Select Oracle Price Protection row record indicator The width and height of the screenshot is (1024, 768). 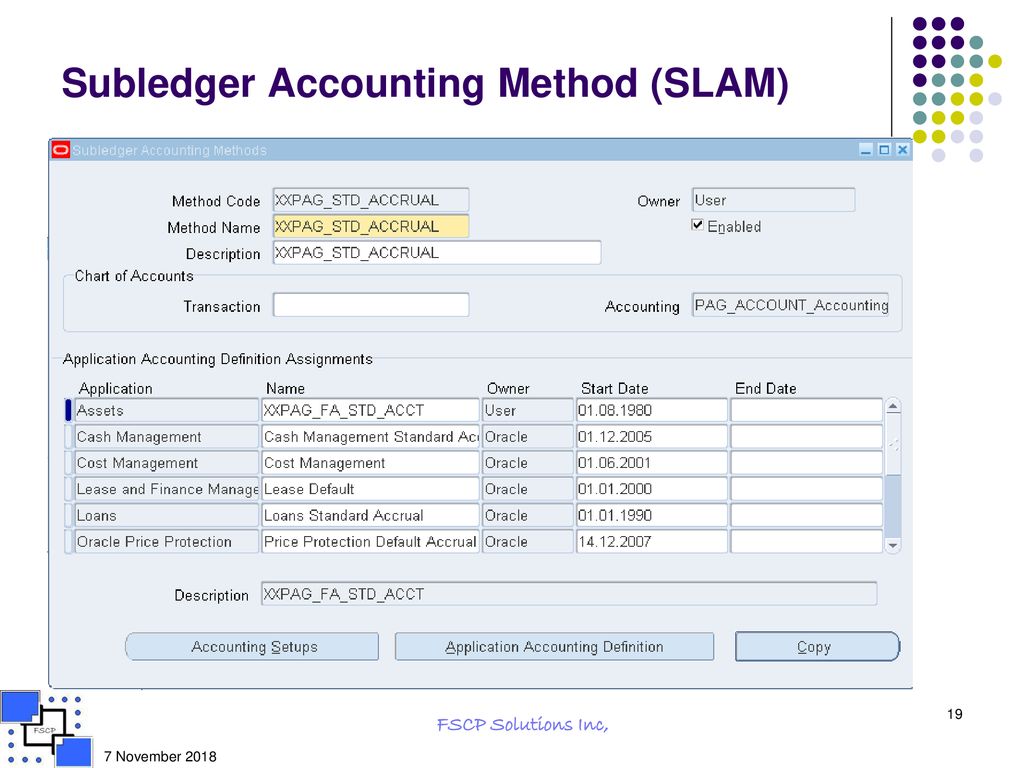tap(69, 541)
